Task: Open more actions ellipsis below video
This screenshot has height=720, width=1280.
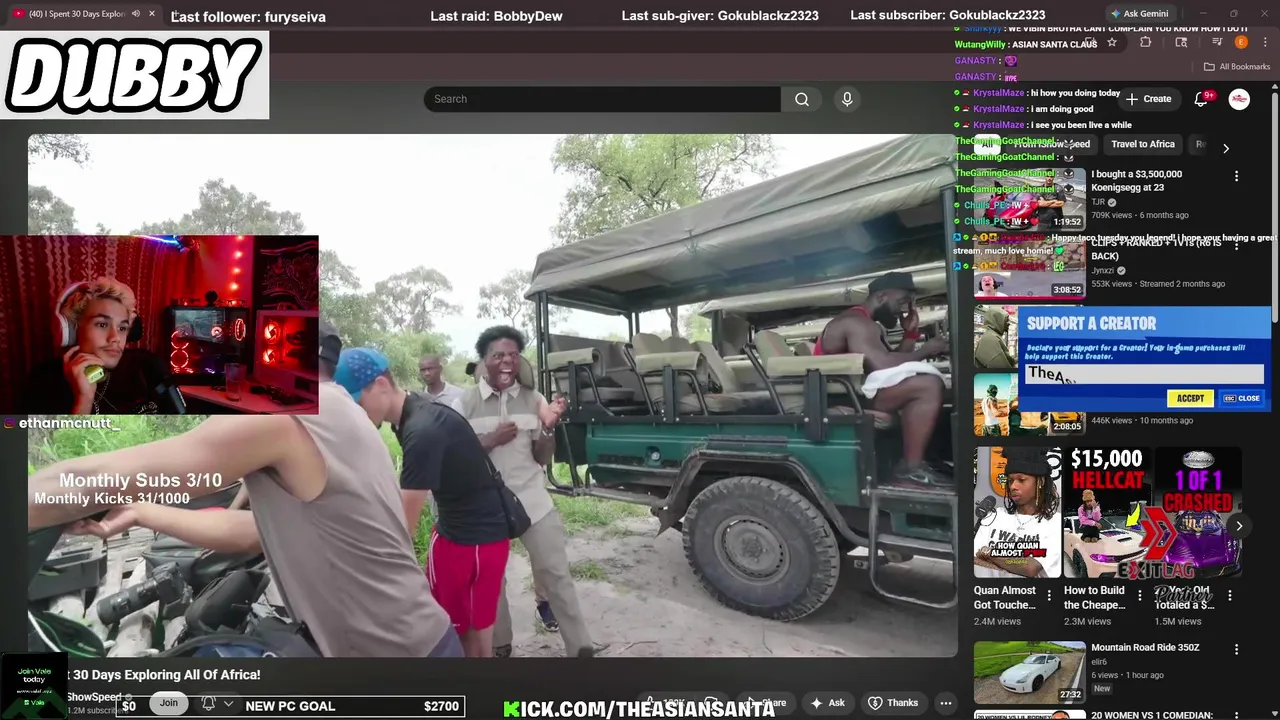Action: click(x=945, y=703)
